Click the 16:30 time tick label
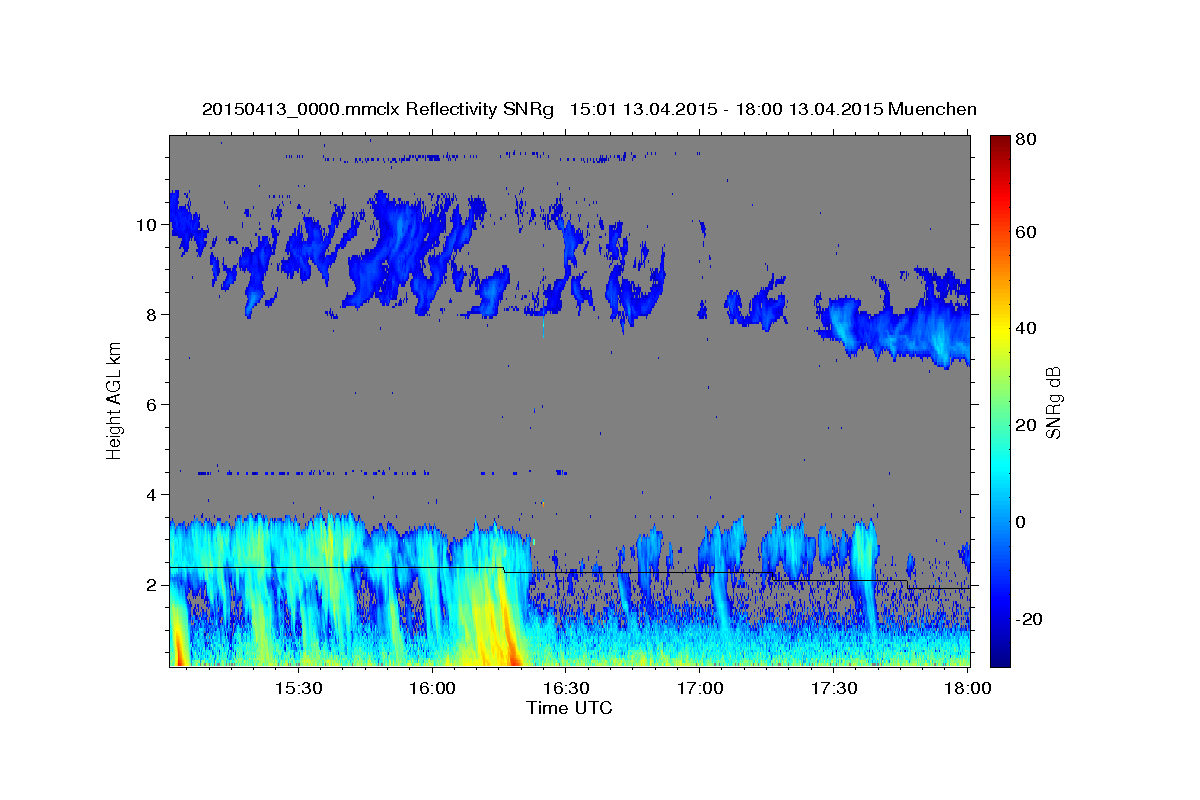This screenshot has height=800, width=1200. pos(566,689)
